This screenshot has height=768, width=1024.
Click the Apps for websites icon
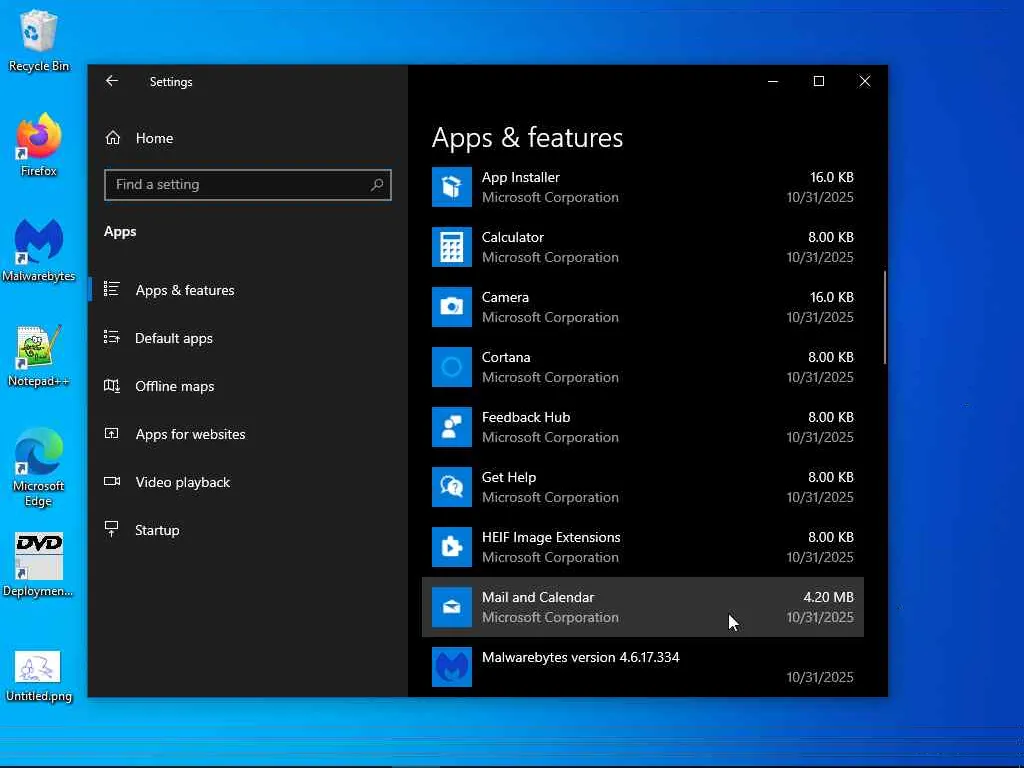112,433
